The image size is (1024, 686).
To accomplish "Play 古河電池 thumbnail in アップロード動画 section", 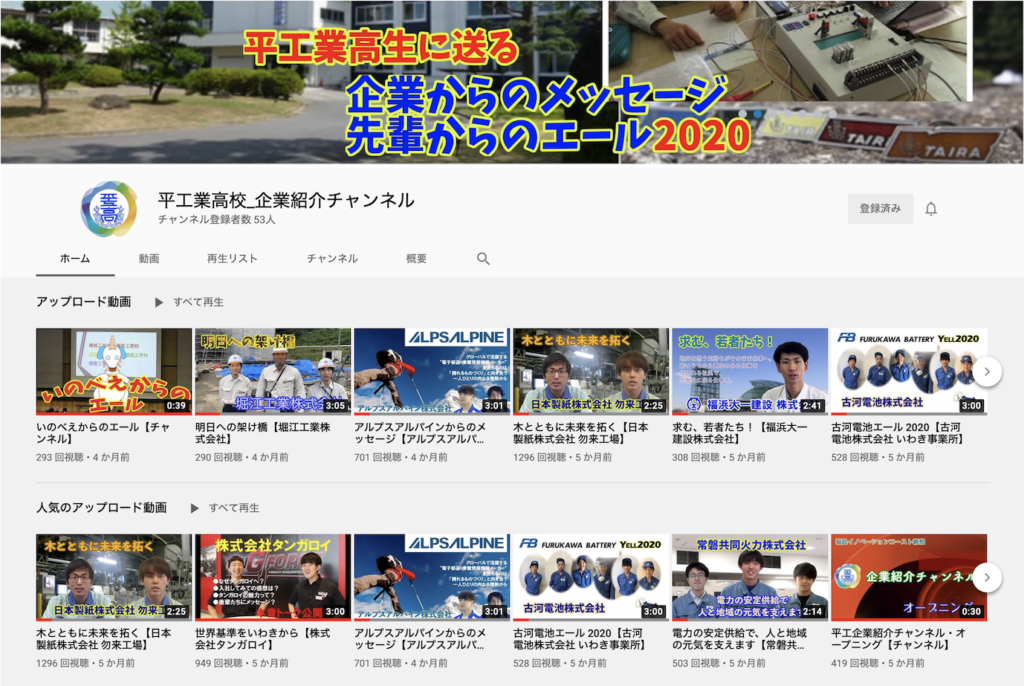I will pos(909,371).
